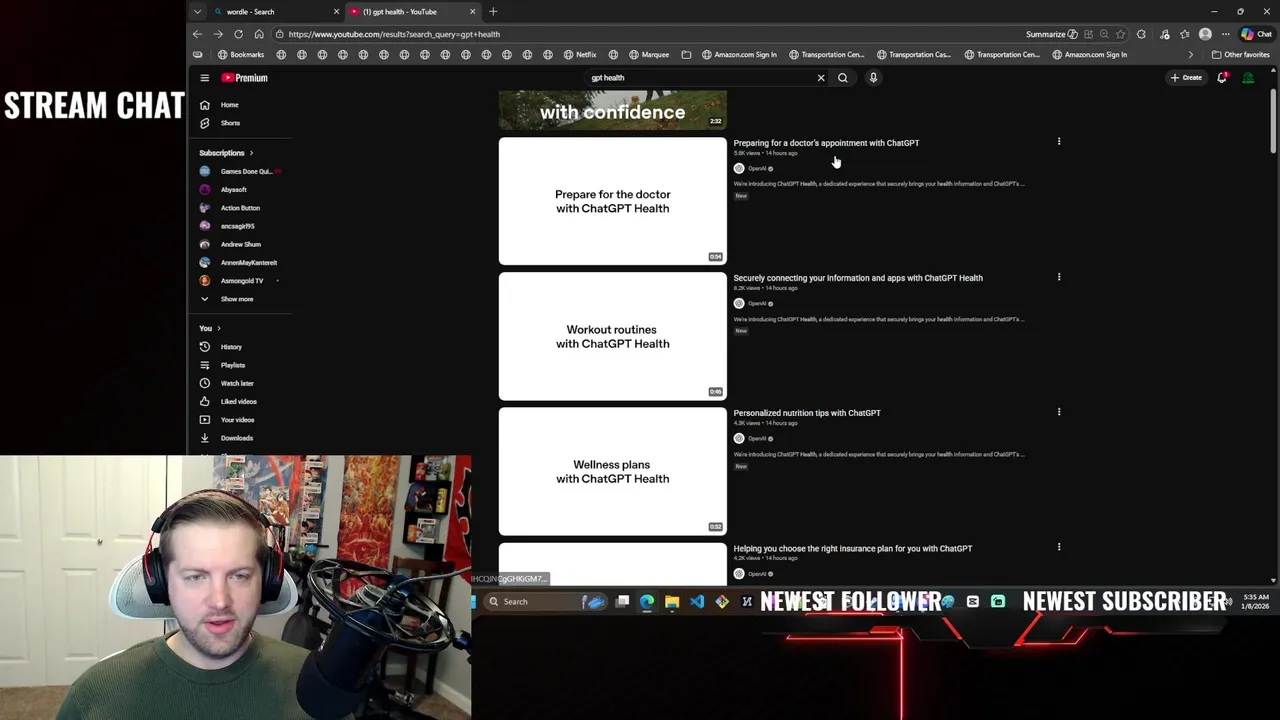Open 'Personalized nutrition tips with ChatGPT' title

click(x=807, y=413)
